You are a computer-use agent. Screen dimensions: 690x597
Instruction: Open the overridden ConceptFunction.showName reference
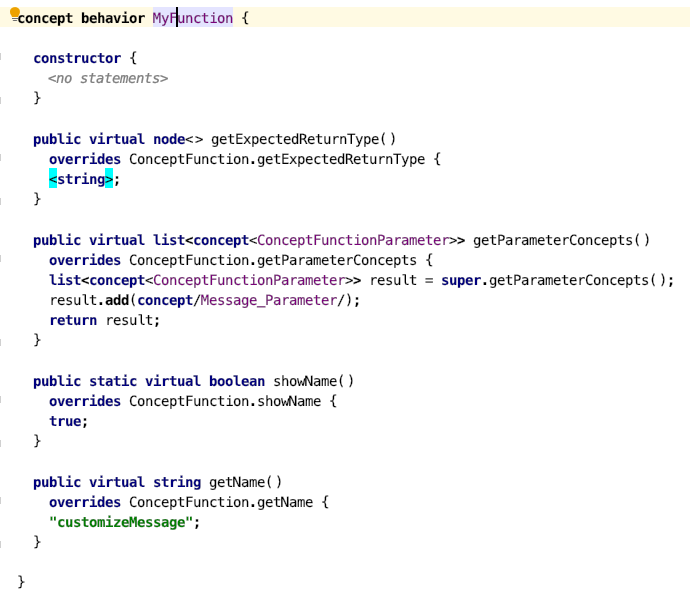225,401
